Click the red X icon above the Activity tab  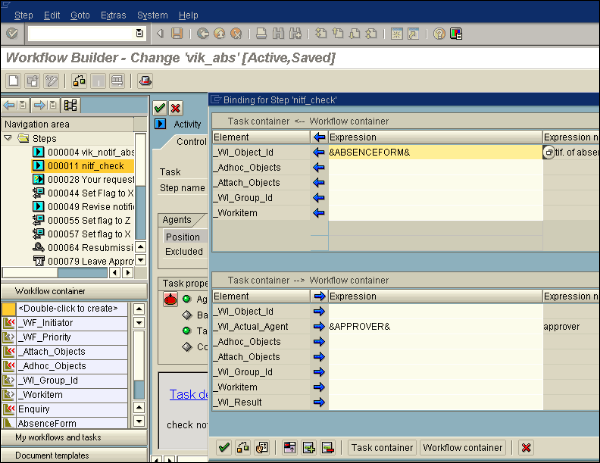176,108
